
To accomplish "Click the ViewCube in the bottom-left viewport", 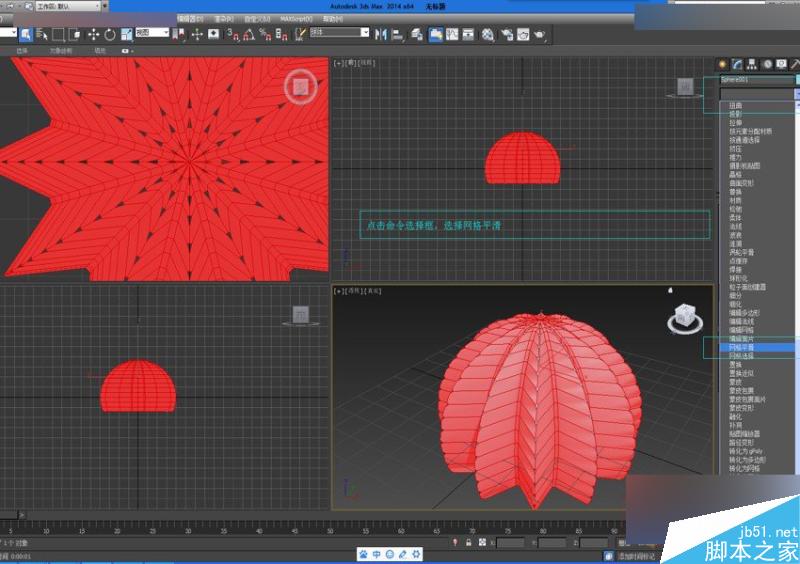I will click(301, 315).
